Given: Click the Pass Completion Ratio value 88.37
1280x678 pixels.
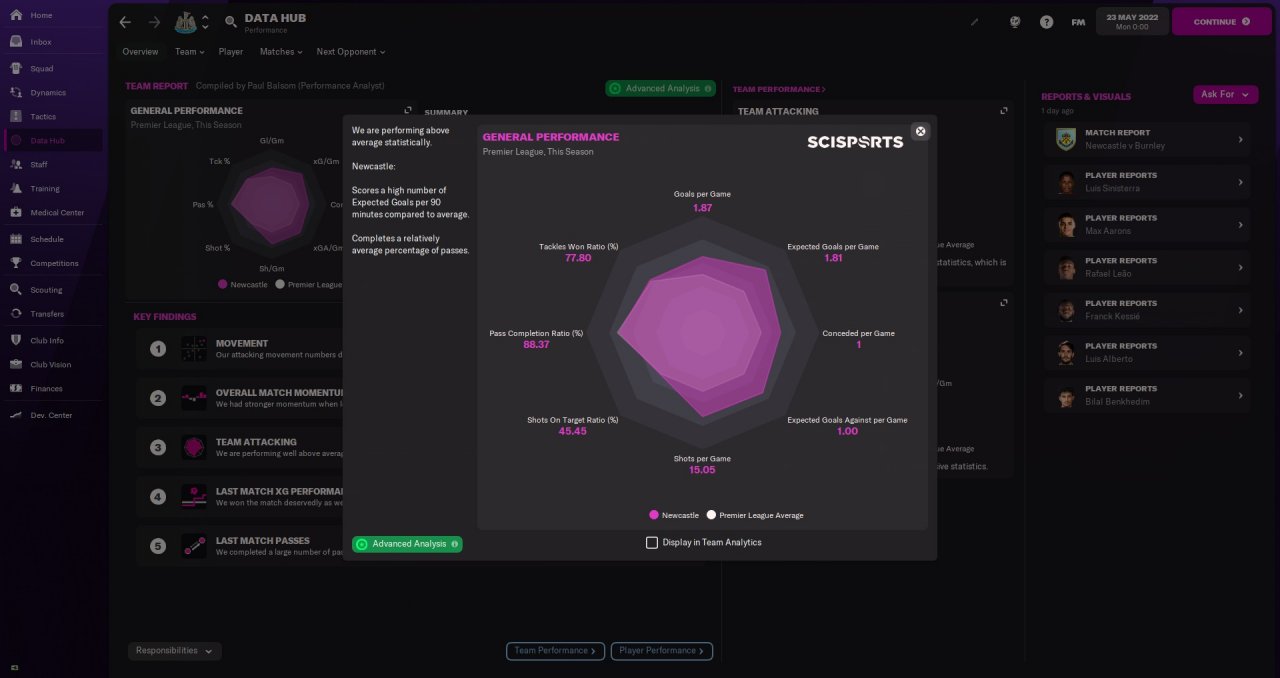Looking at the screenshot, I should coord(535,345).
